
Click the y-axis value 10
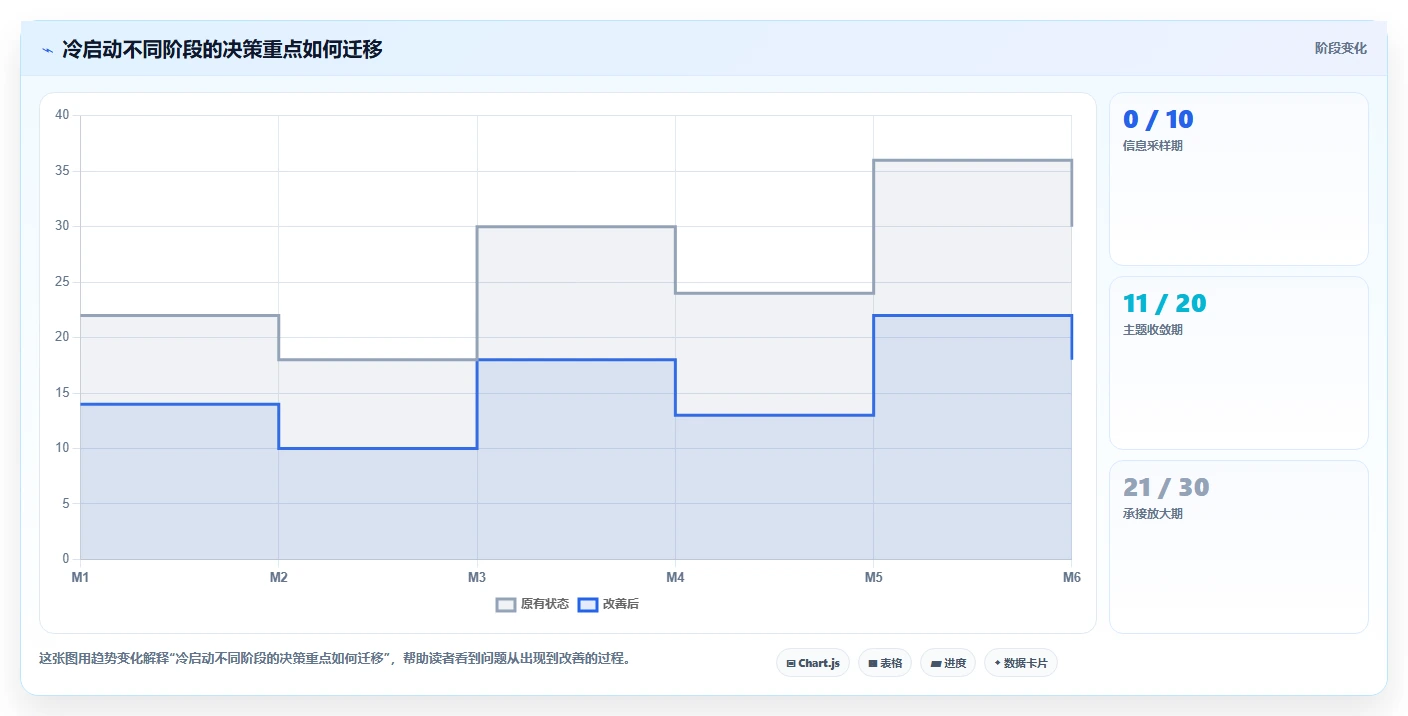(x=62, y=448)
